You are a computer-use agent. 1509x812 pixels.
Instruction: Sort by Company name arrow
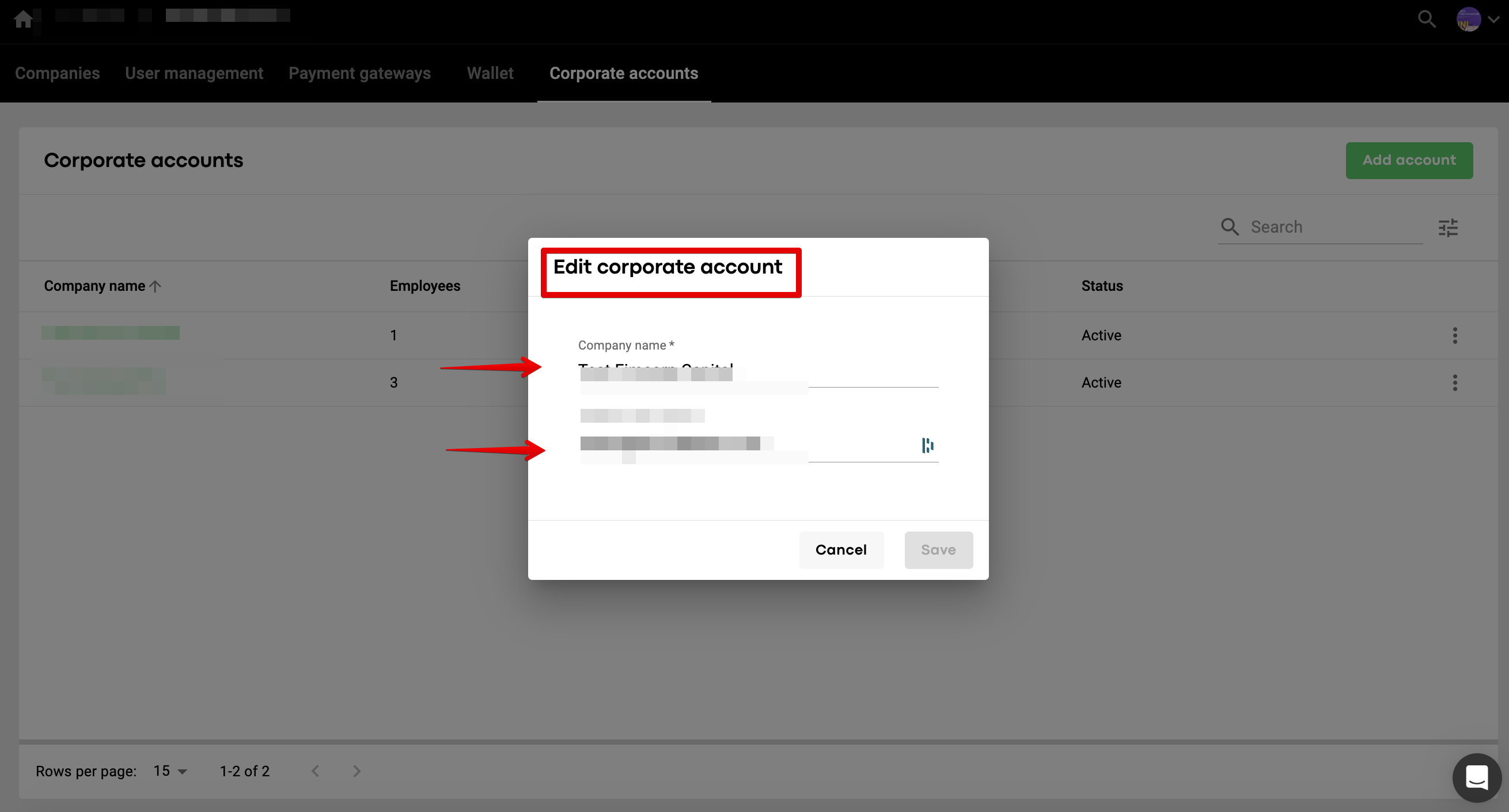coord(156,286)
